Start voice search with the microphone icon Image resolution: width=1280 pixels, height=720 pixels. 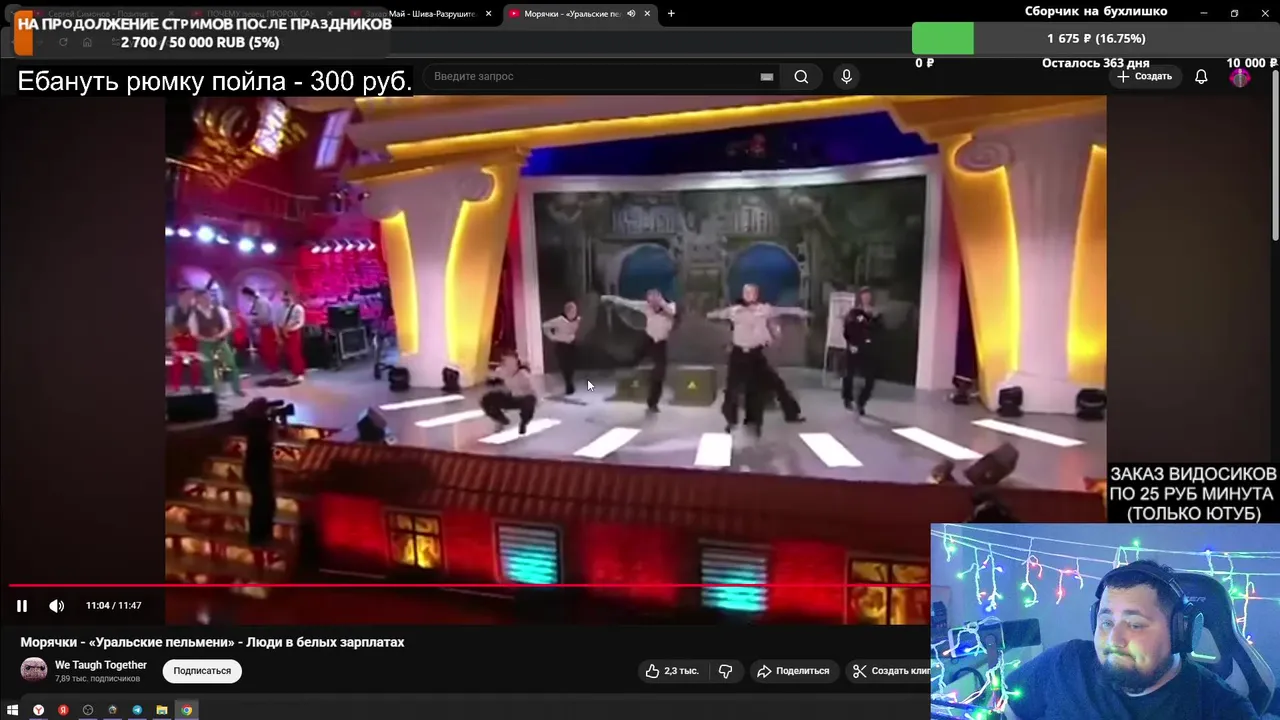[846, 76]
